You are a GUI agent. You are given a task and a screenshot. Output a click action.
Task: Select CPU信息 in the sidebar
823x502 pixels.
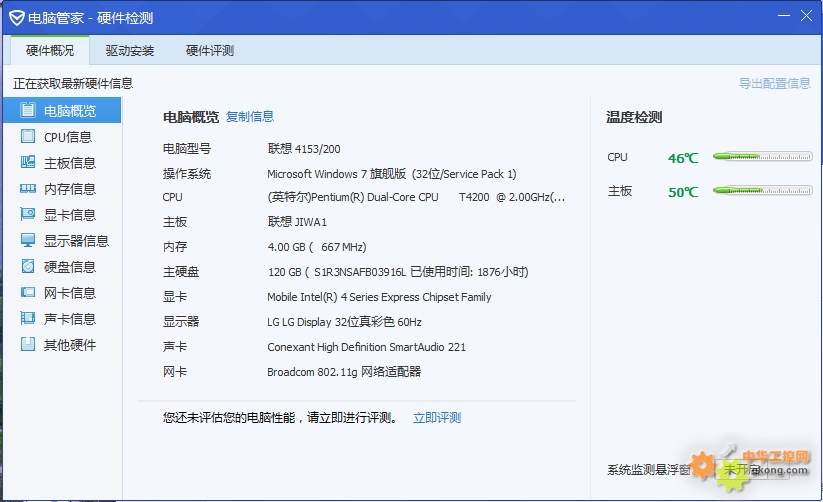(x=62, y=137)
